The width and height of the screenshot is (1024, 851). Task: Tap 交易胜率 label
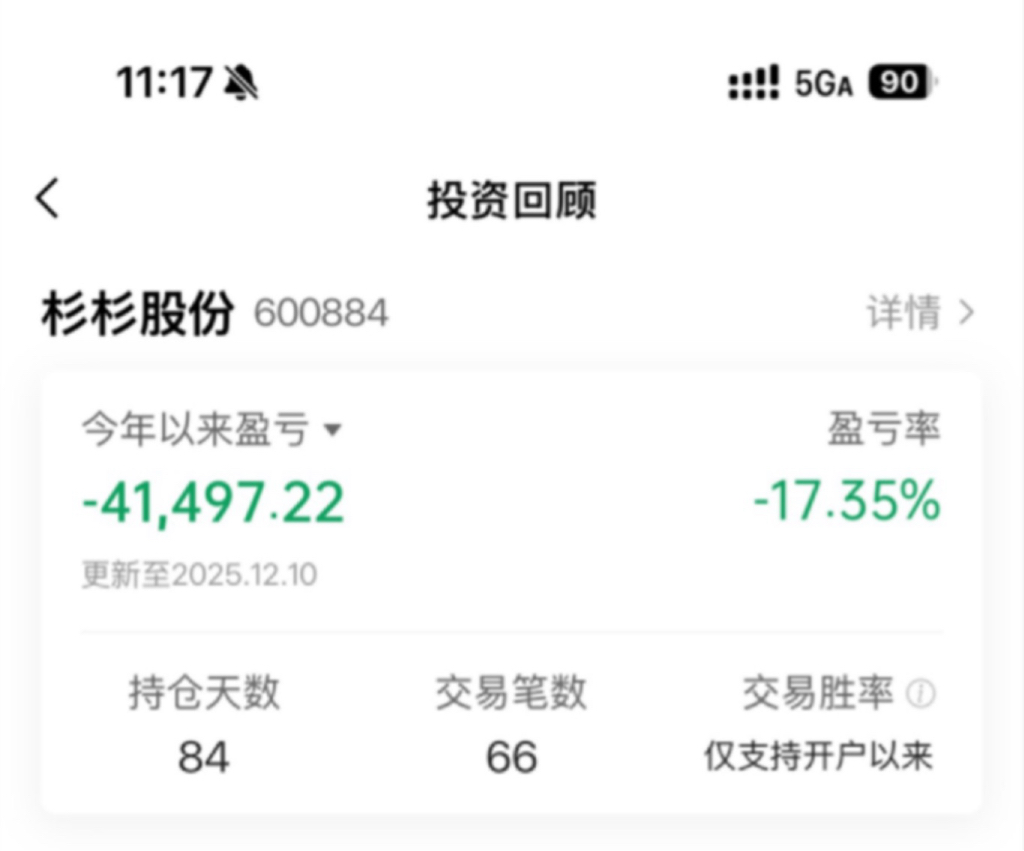coord(818,692)
